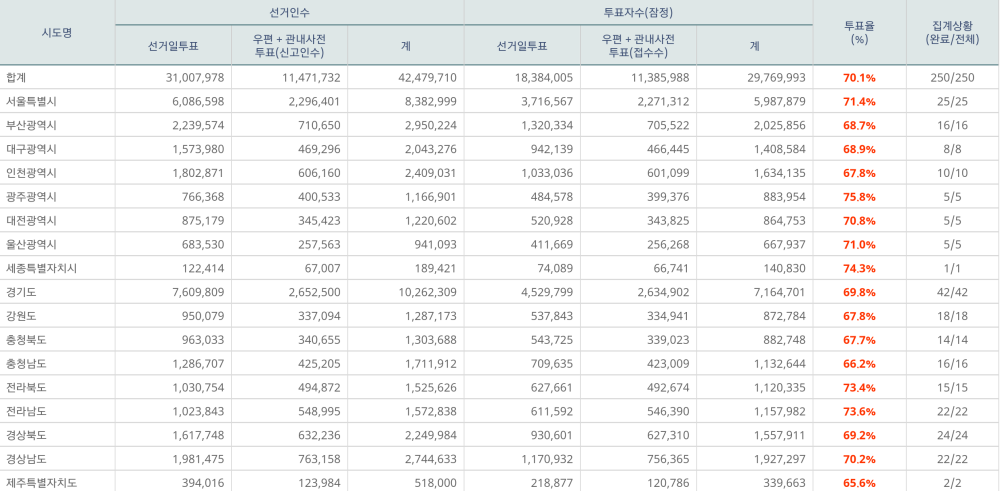Select the 합계 row label
Viewport: 1000px width, 491px height.
click(17, 77)
